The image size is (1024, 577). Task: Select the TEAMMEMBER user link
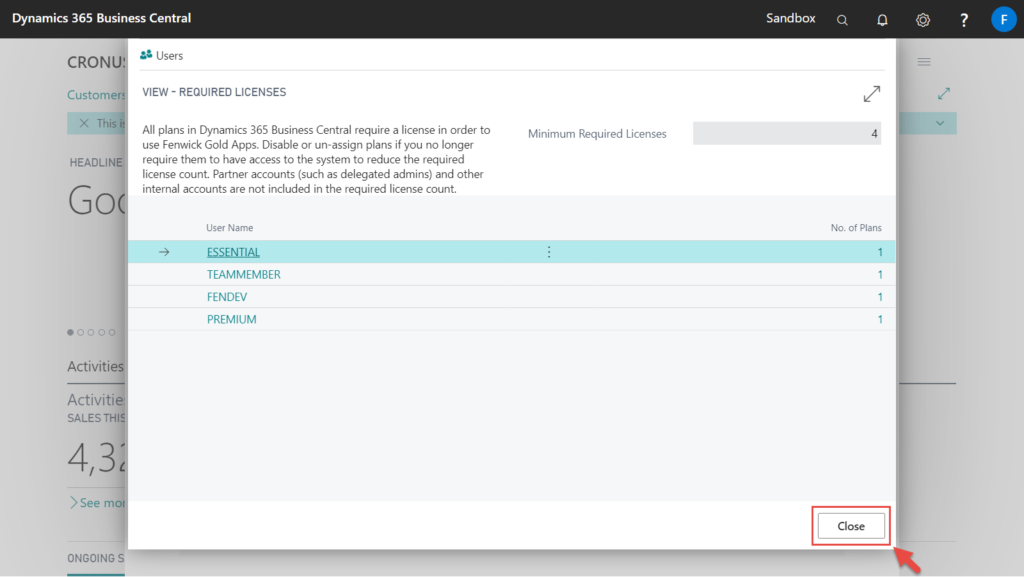pyautogui.click(x=244, y=274)
